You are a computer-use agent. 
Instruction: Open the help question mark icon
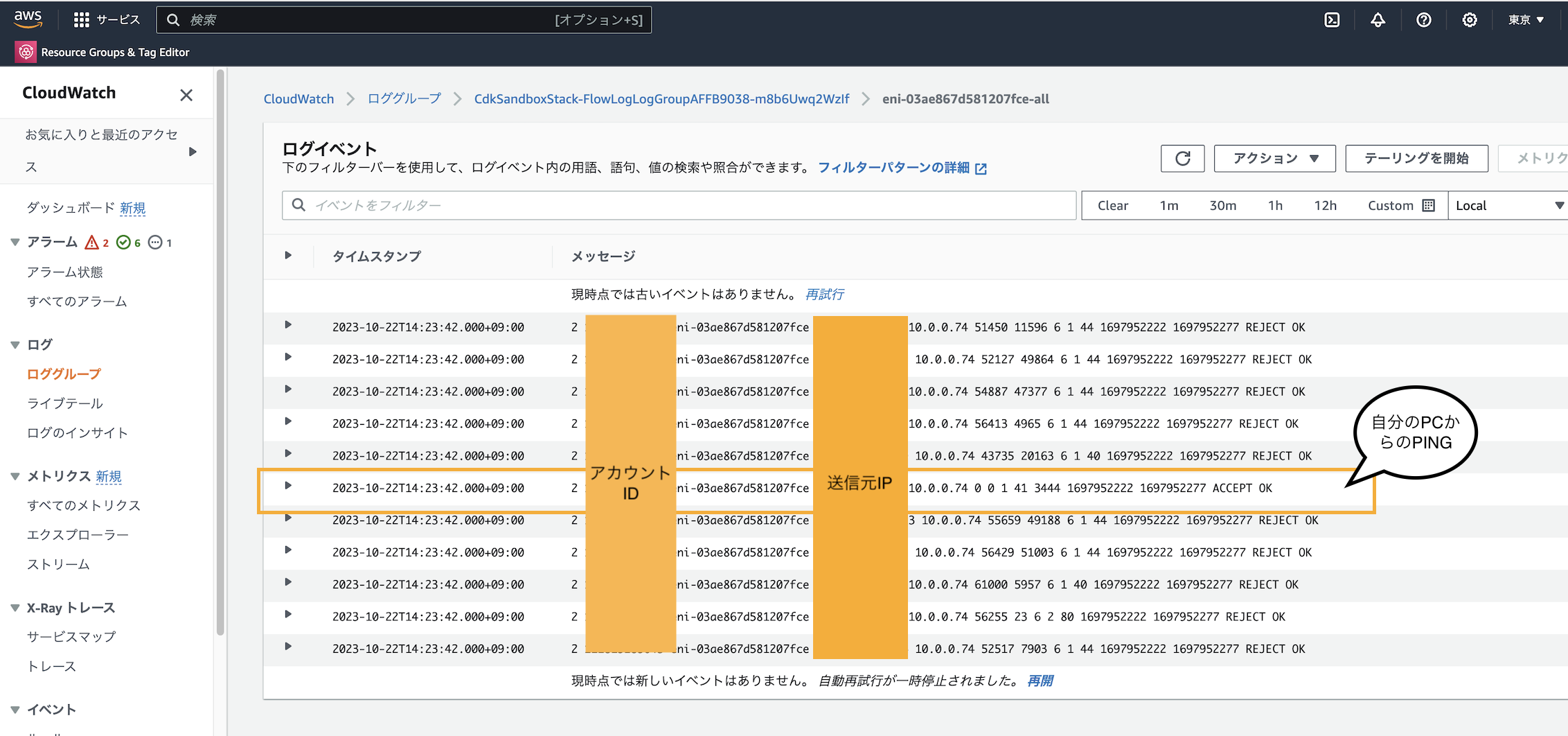[1423, 20]
